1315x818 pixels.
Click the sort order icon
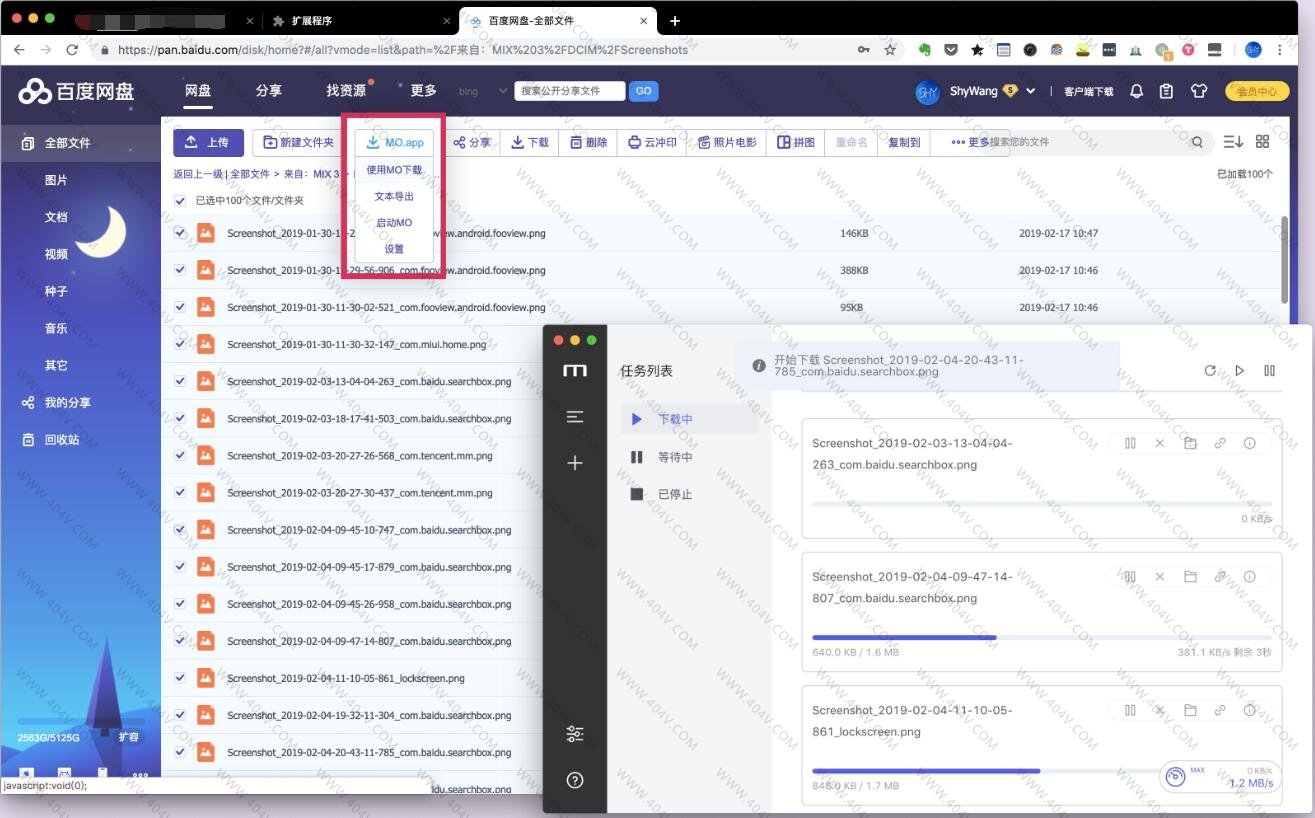pyautogui.click(x=1233, y=142)
